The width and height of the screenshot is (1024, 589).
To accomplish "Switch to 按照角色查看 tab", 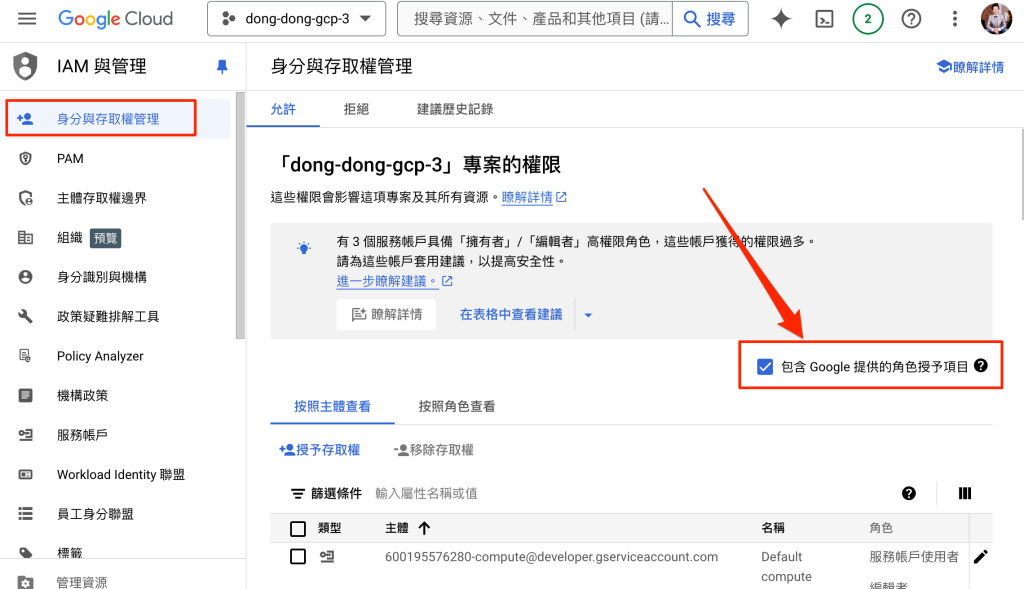I will (x=456, y=407).
